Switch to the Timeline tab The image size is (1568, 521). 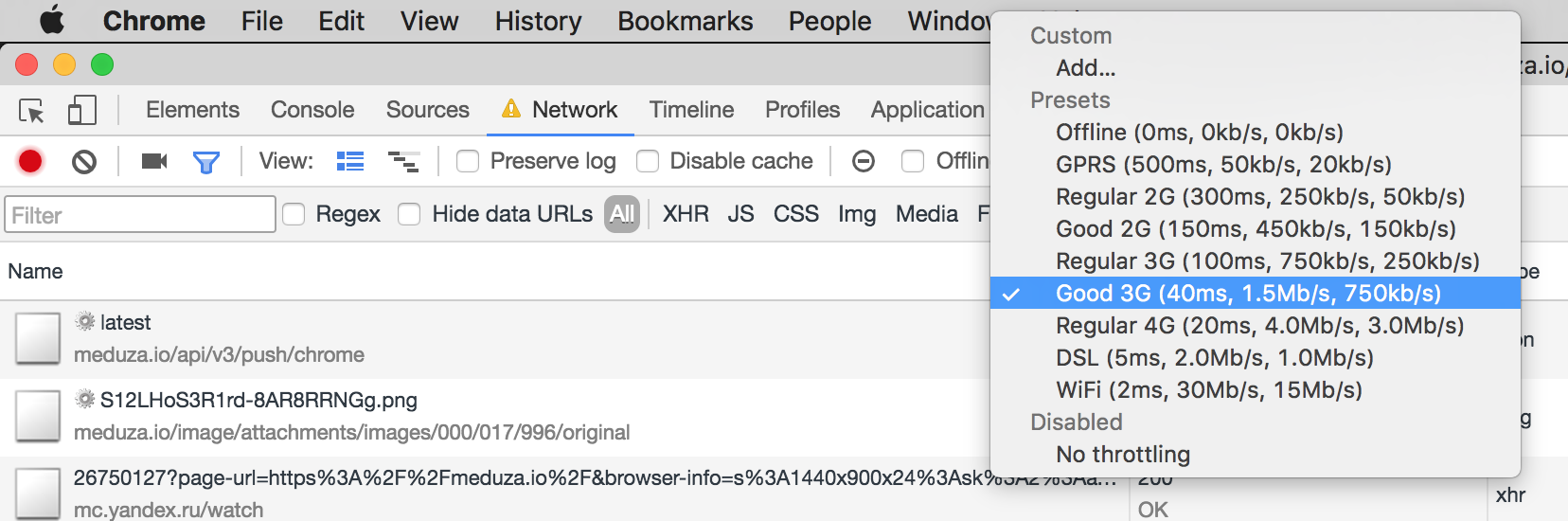click(x=691, y=110)
